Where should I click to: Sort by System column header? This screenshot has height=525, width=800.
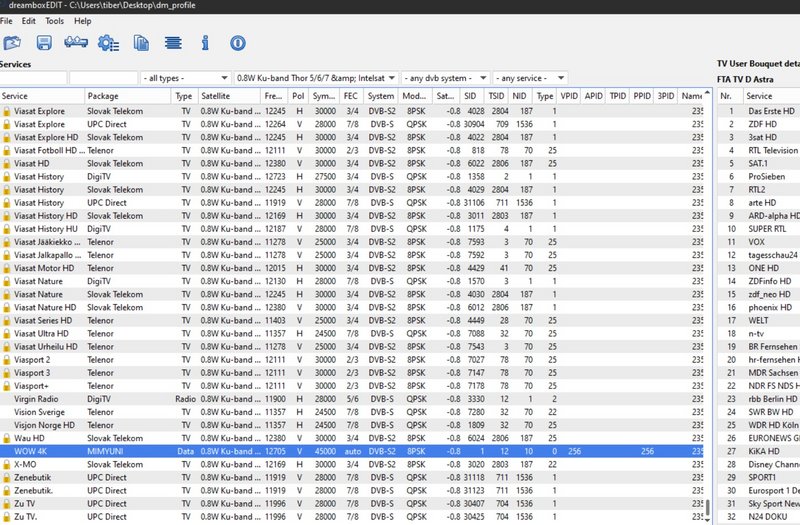[x=381, y=96]
